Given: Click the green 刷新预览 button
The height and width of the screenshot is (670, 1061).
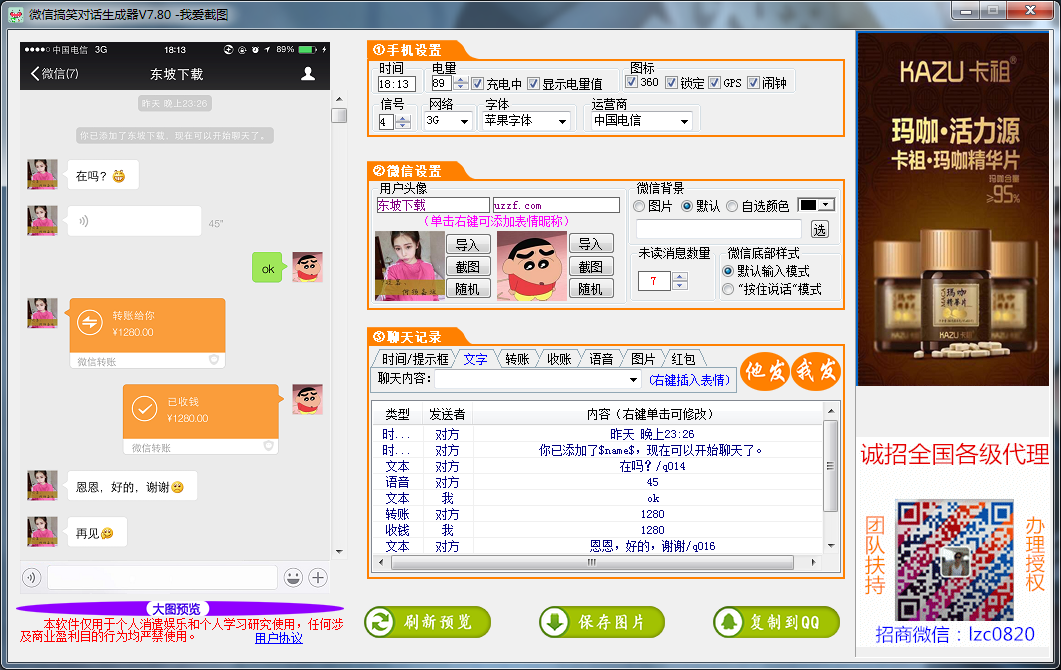Looking at the screenshot, I should pos(428,622).
